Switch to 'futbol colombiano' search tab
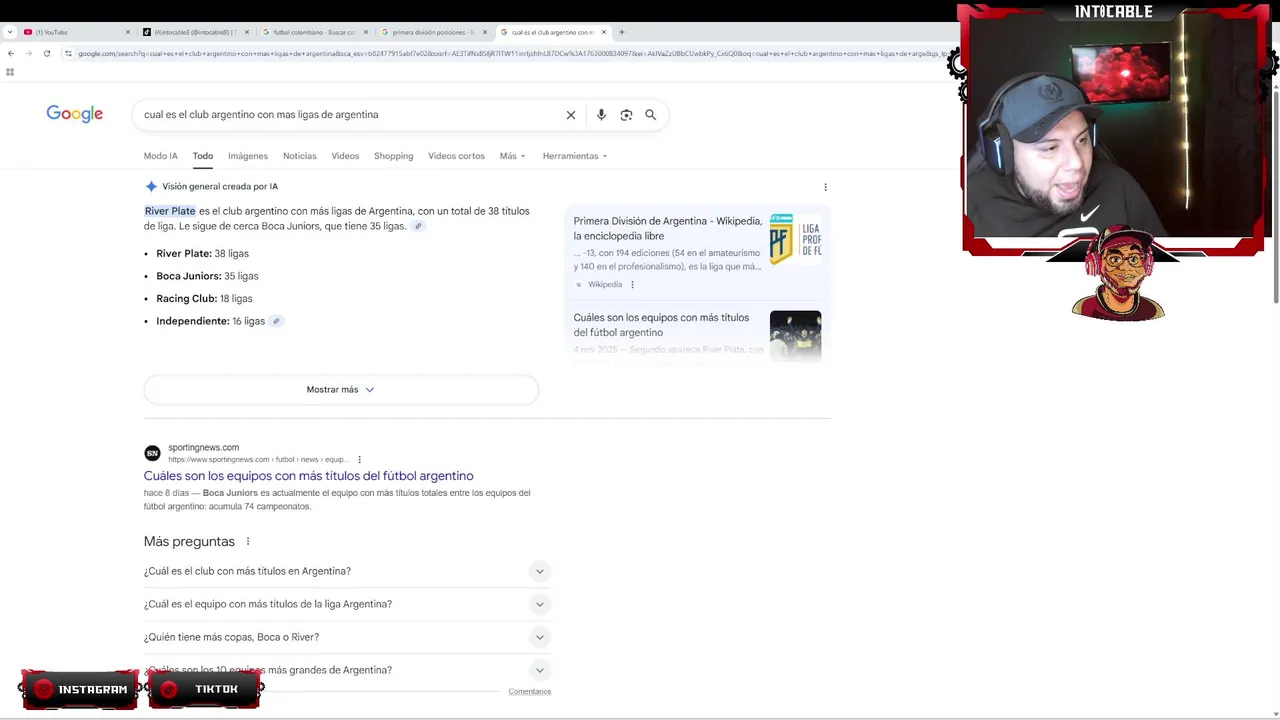 (313, 32)
